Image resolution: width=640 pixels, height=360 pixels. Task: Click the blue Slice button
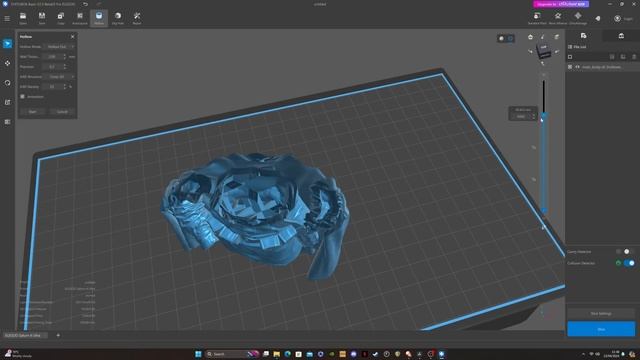(x=601, y=329)
